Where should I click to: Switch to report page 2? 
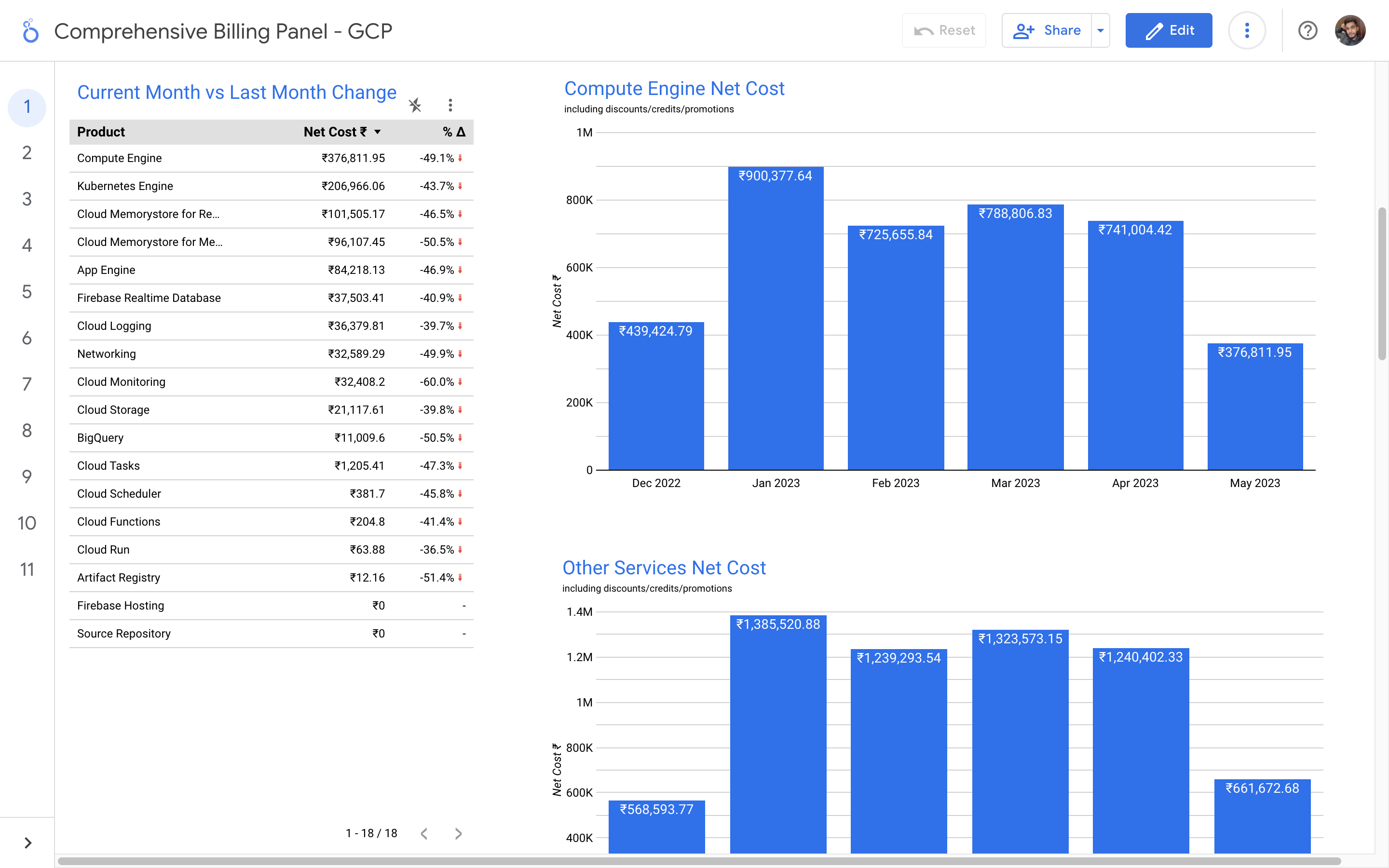pyautogui.click(x=27, y=153)
